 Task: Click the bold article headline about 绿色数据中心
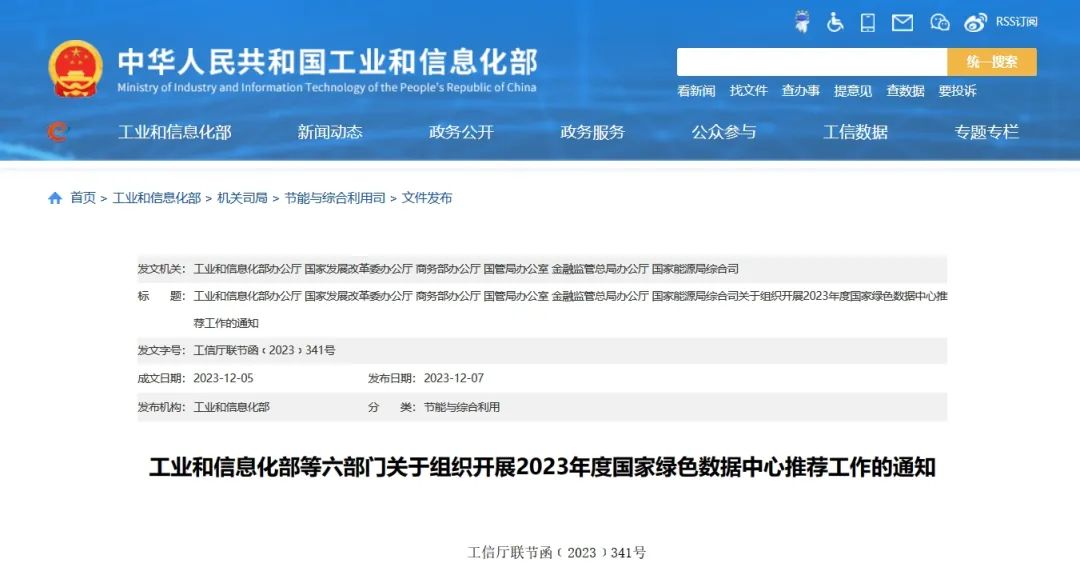coord(542,467)
